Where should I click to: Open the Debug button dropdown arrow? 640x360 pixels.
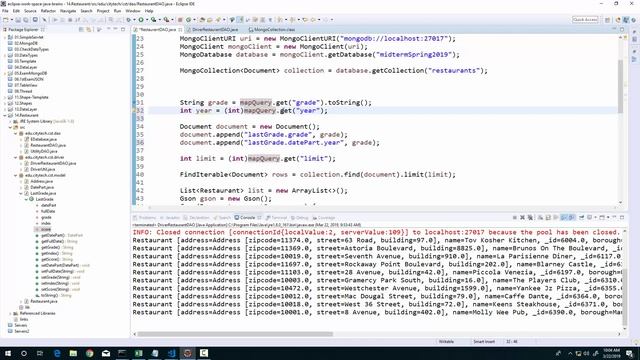(134, 20)
